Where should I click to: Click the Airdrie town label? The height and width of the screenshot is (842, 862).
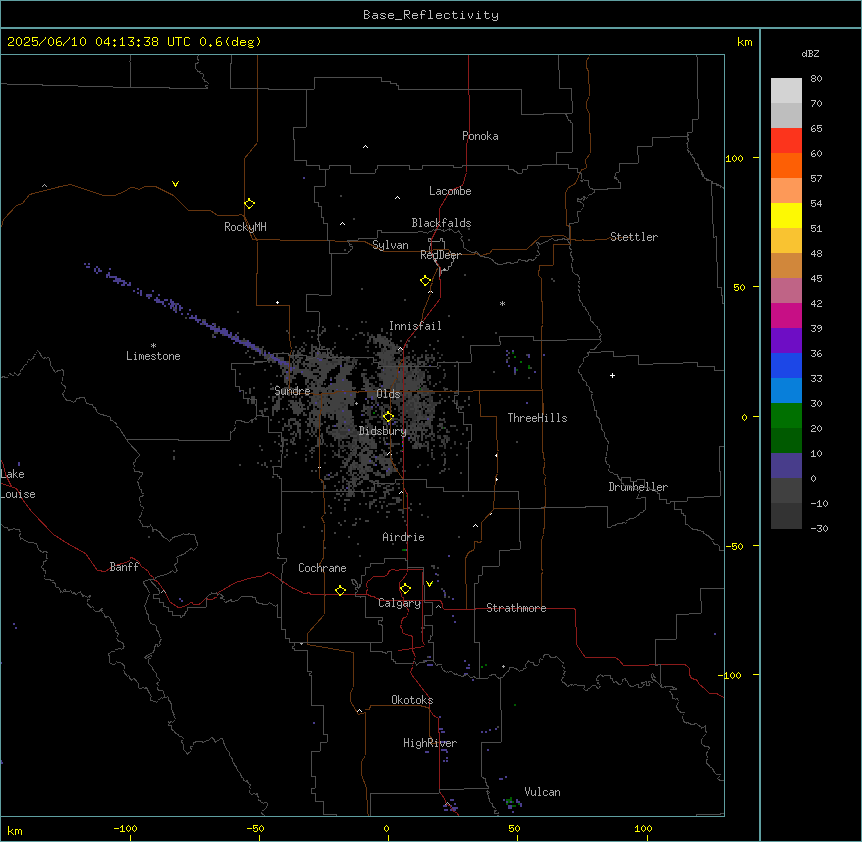coord(404,537)
